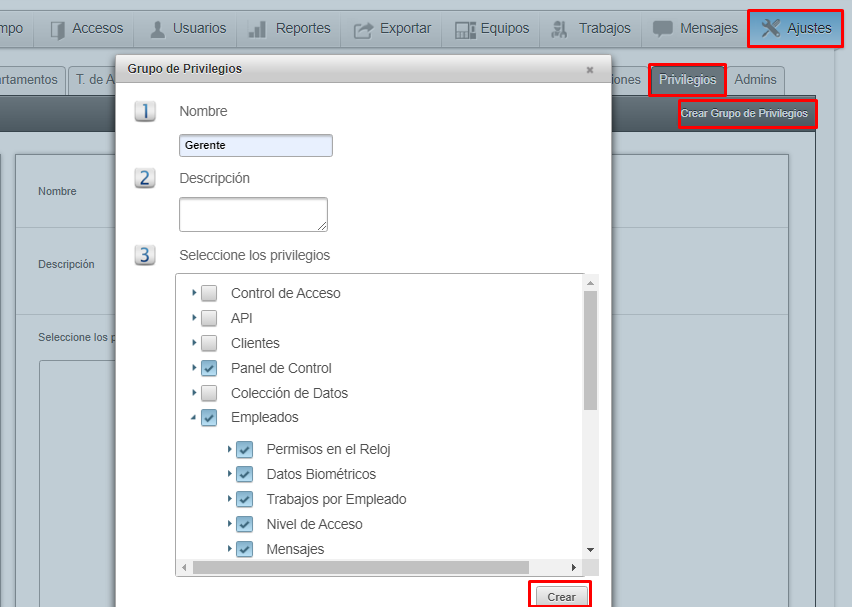Expand the Datos Biométricos sub-node
Viewport: 852px width, 607px height.
pyautogui.click(x=230, y=474)
